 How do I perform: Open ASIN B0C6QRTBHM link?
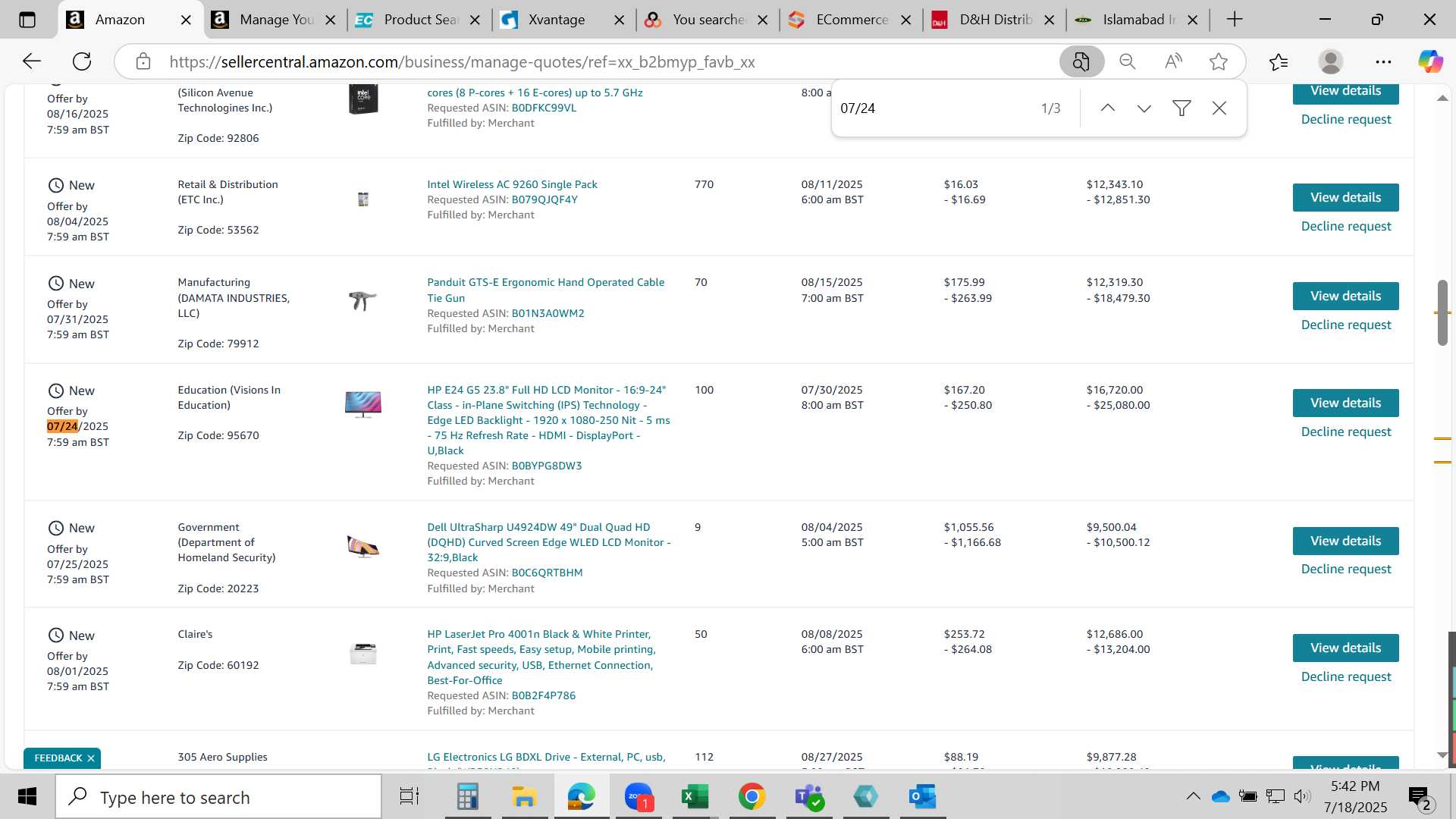coord(547,573)
